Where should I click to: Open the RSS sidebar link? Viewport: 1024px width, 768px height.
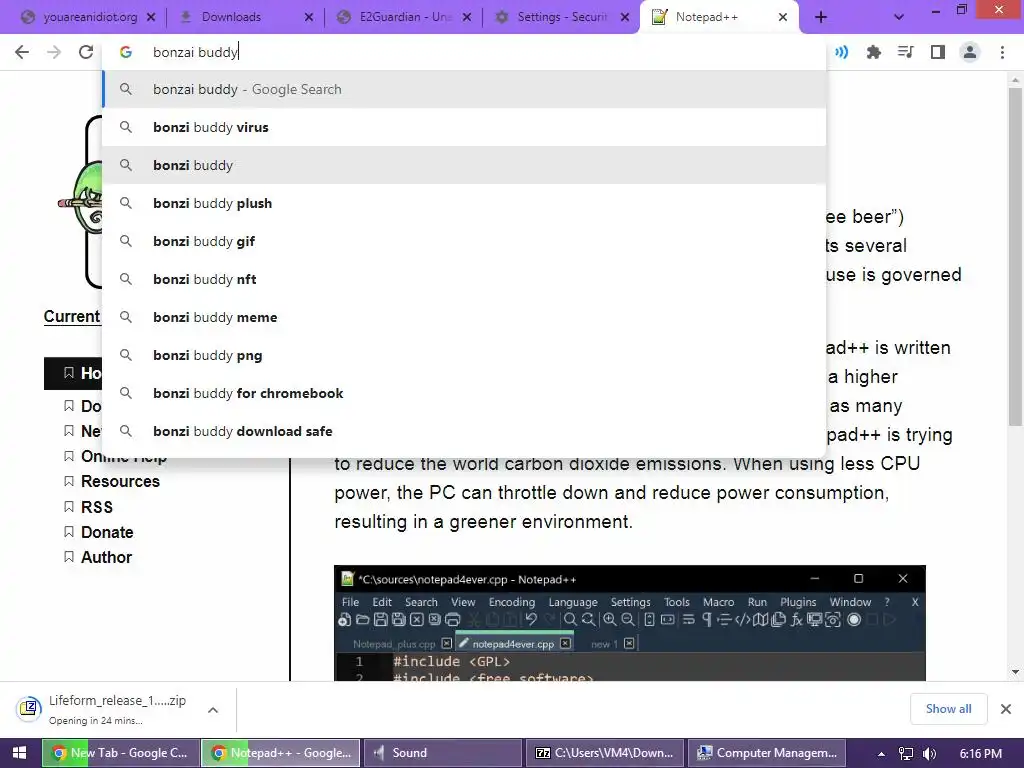[x=97, y=507]
